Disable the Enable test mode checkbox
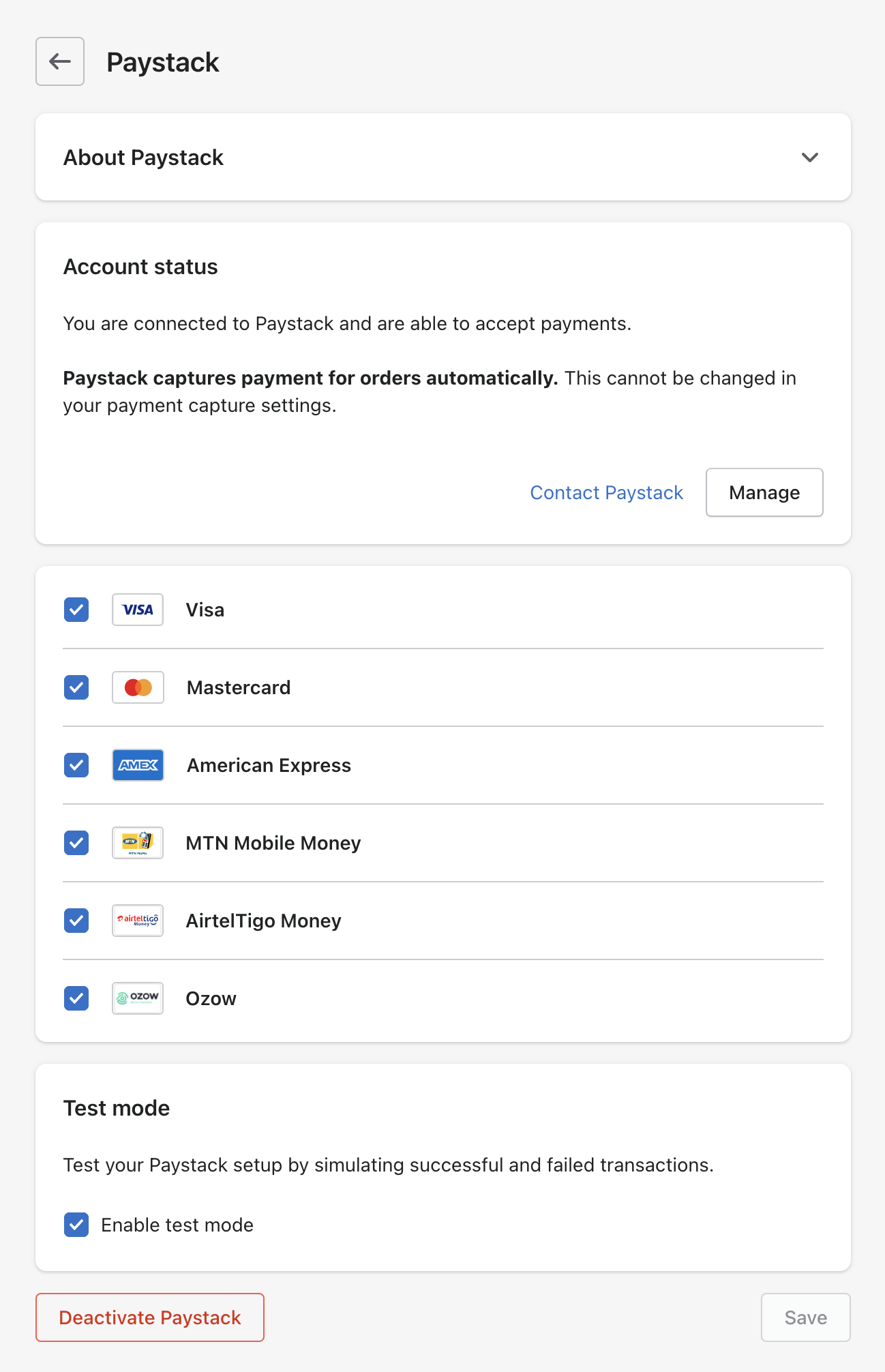The width and height of the screenshot is (885, 1372). coord(76,1225)
